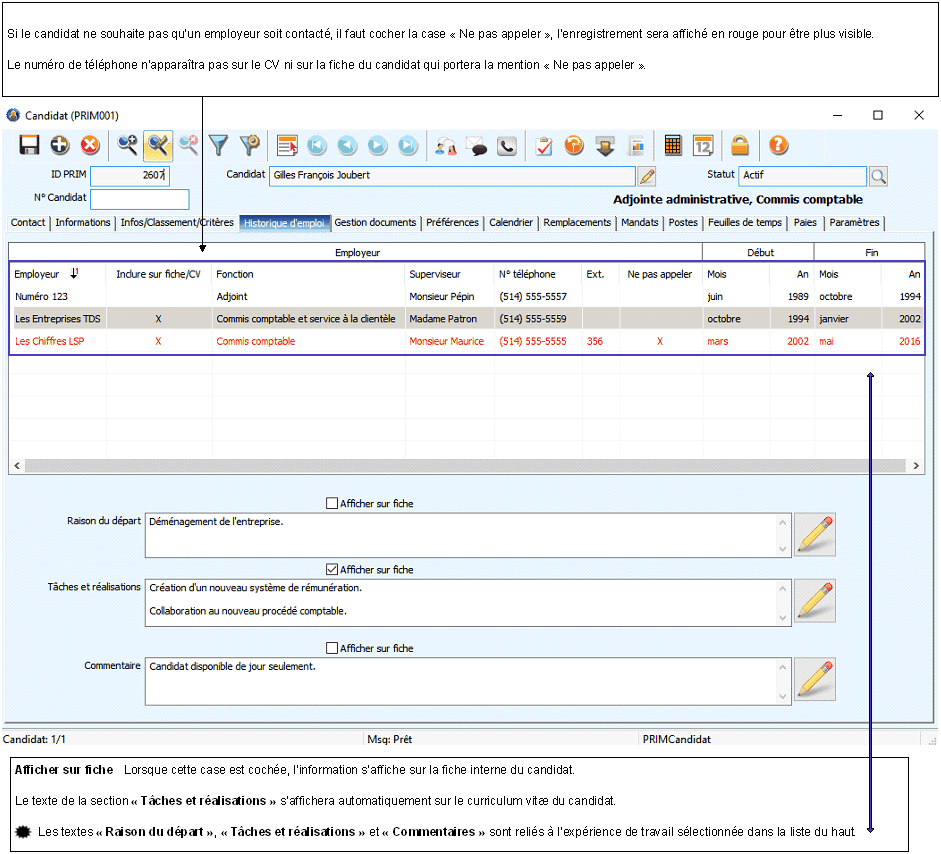Open the Feuilles de temps tab

coord(745,223)
